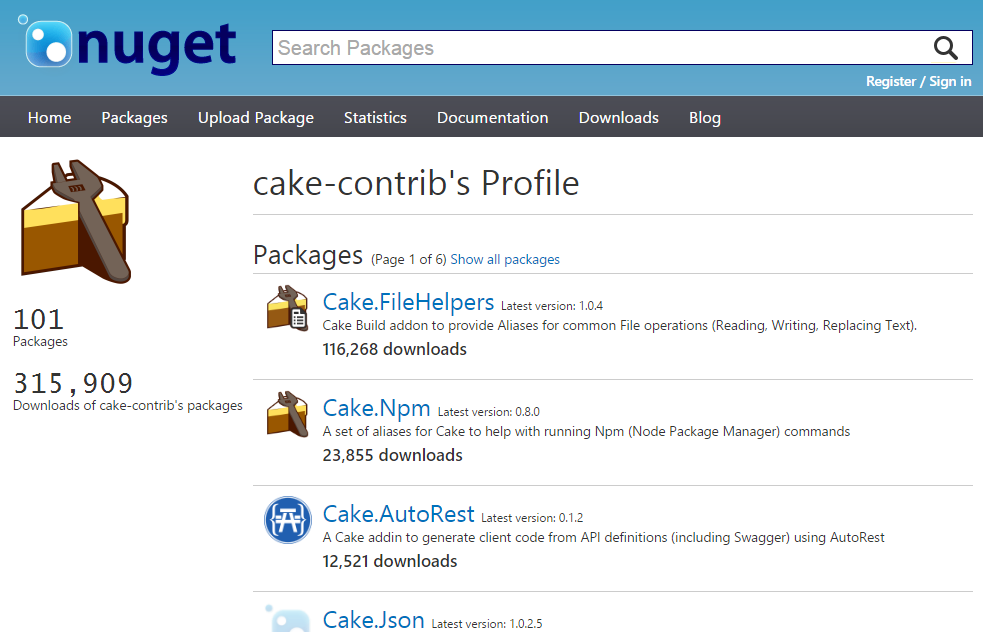Click the cake-contrib's Profile heading
This screenshot has height=632, width=983.
click(416, 183)
